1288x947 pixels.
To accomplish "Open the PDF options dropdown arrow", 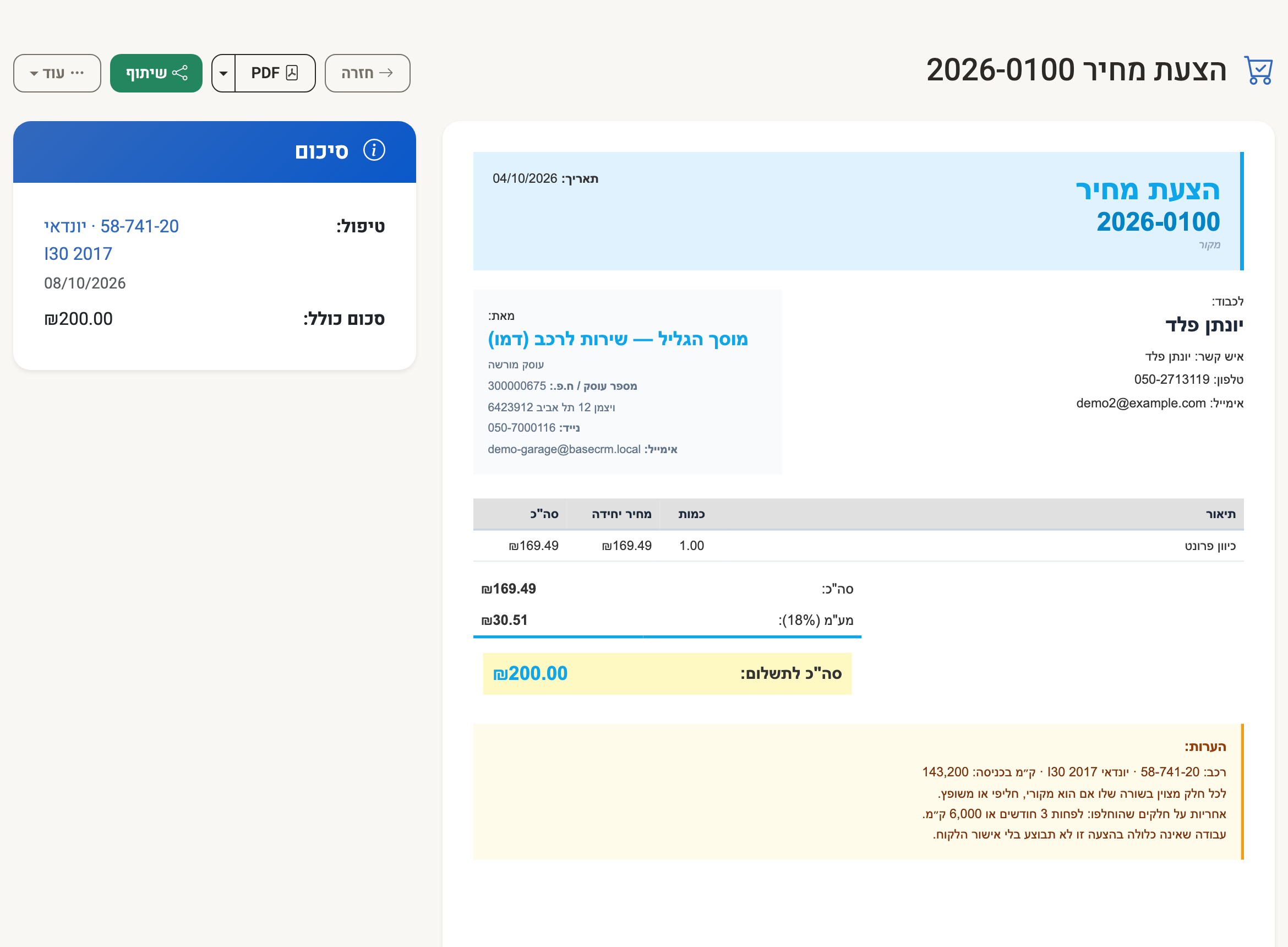I will tap(223, 73).
